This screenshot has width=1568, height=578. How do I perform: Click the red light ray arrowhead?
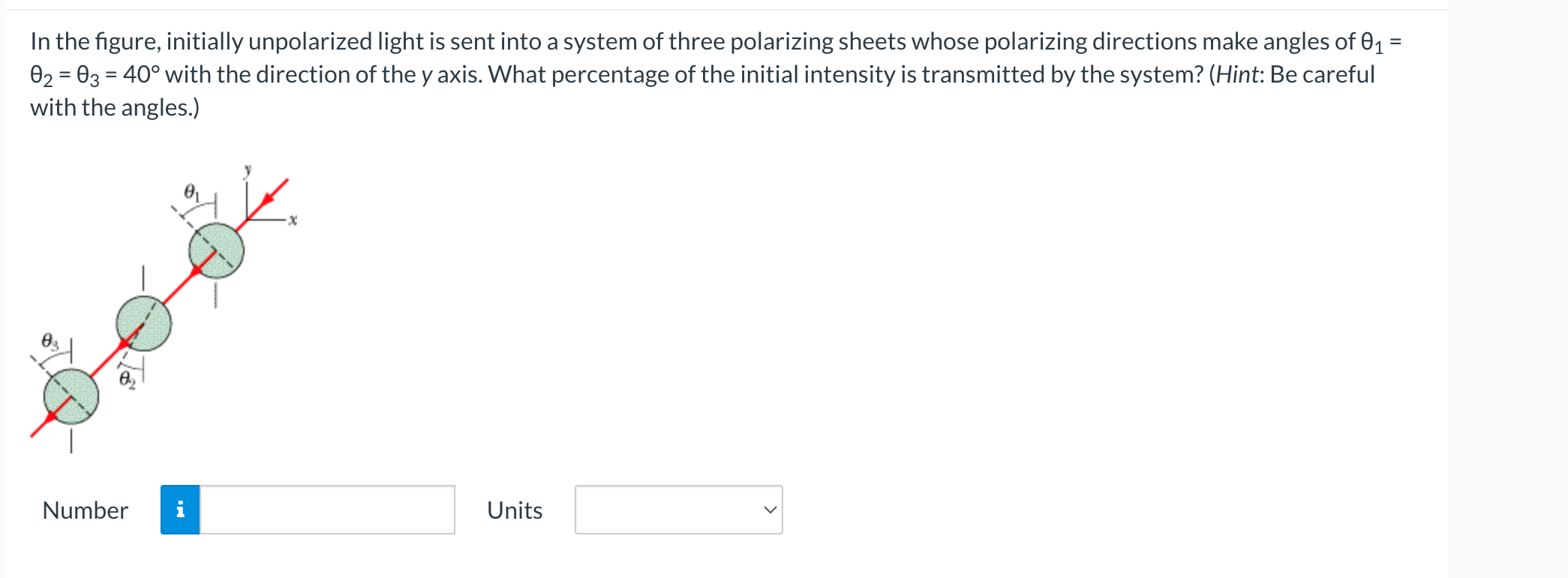pyautogui.click(x=269, y=197)
